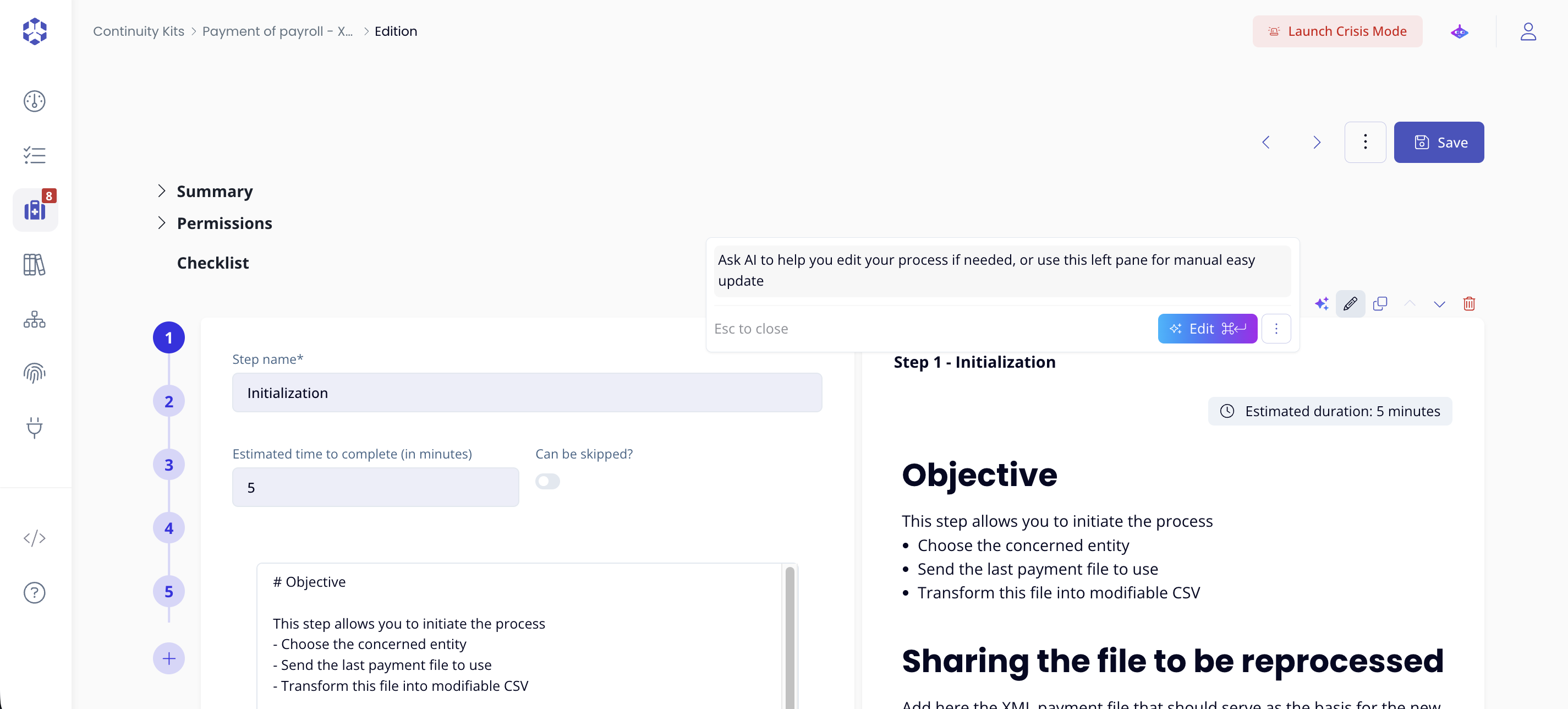Click the Save button
The image size is (1568, 709).
pos(1439,142)
